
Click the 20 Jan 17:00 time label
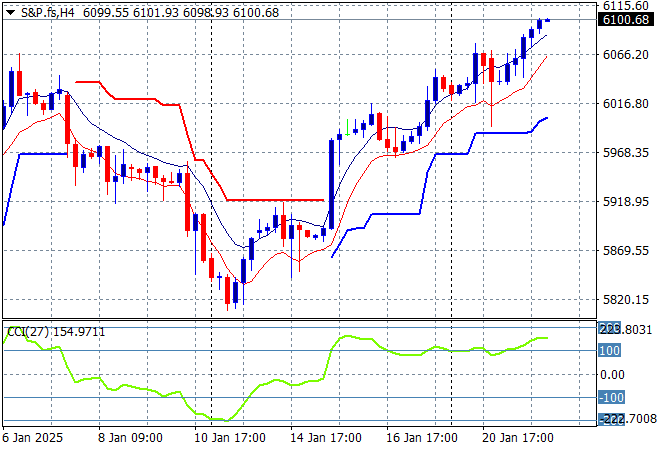(x=518, y=437)
